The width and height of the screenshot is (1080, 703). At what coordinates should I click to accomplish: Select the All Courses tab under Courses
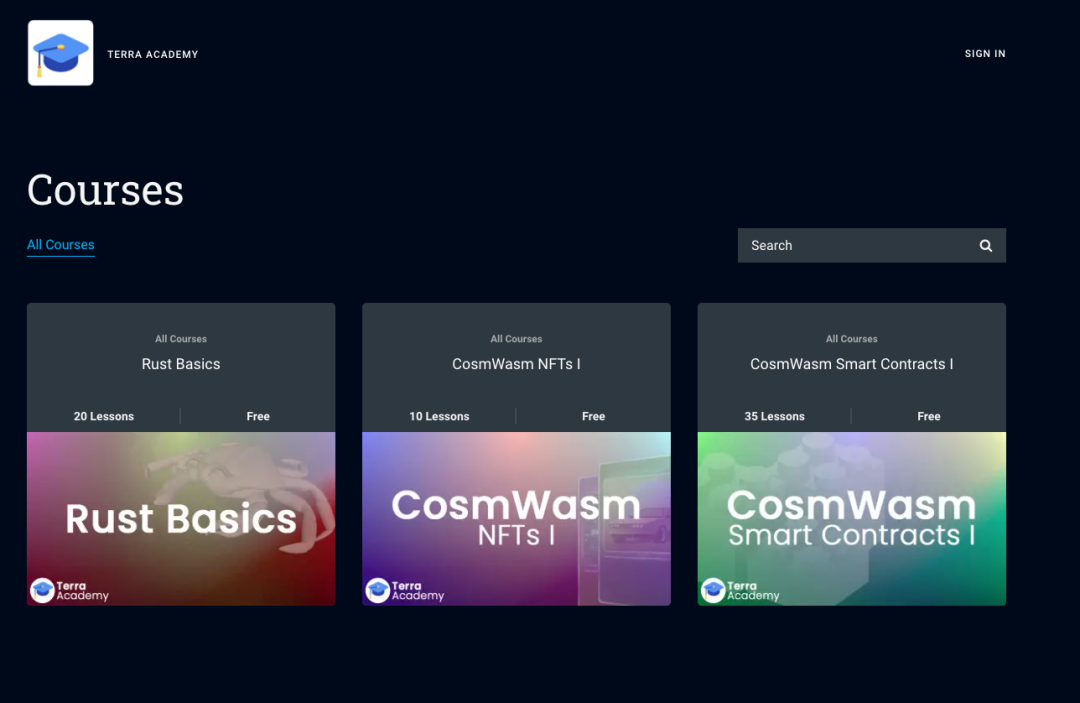pos(61,244)
